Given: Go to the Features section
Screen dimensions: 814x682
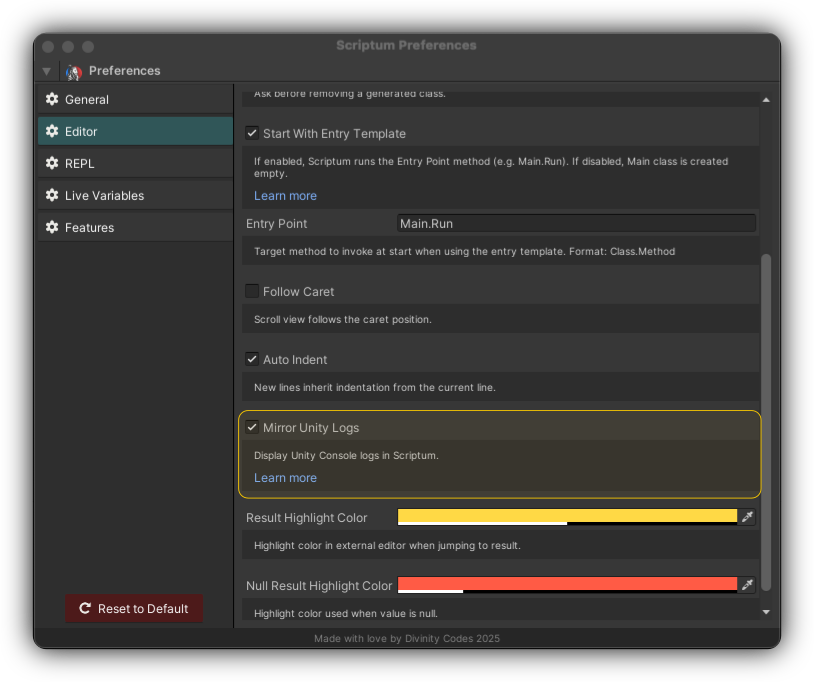Looking at the screenshot, I should 135,227.
